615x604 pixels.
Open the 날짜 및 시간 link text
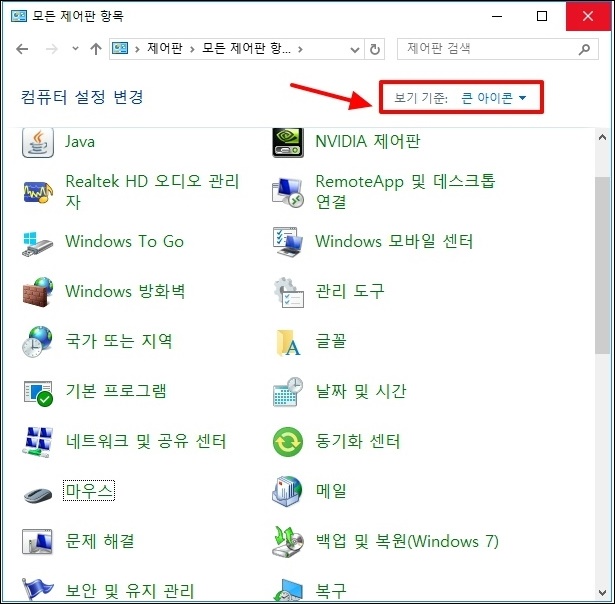point(361,391)
